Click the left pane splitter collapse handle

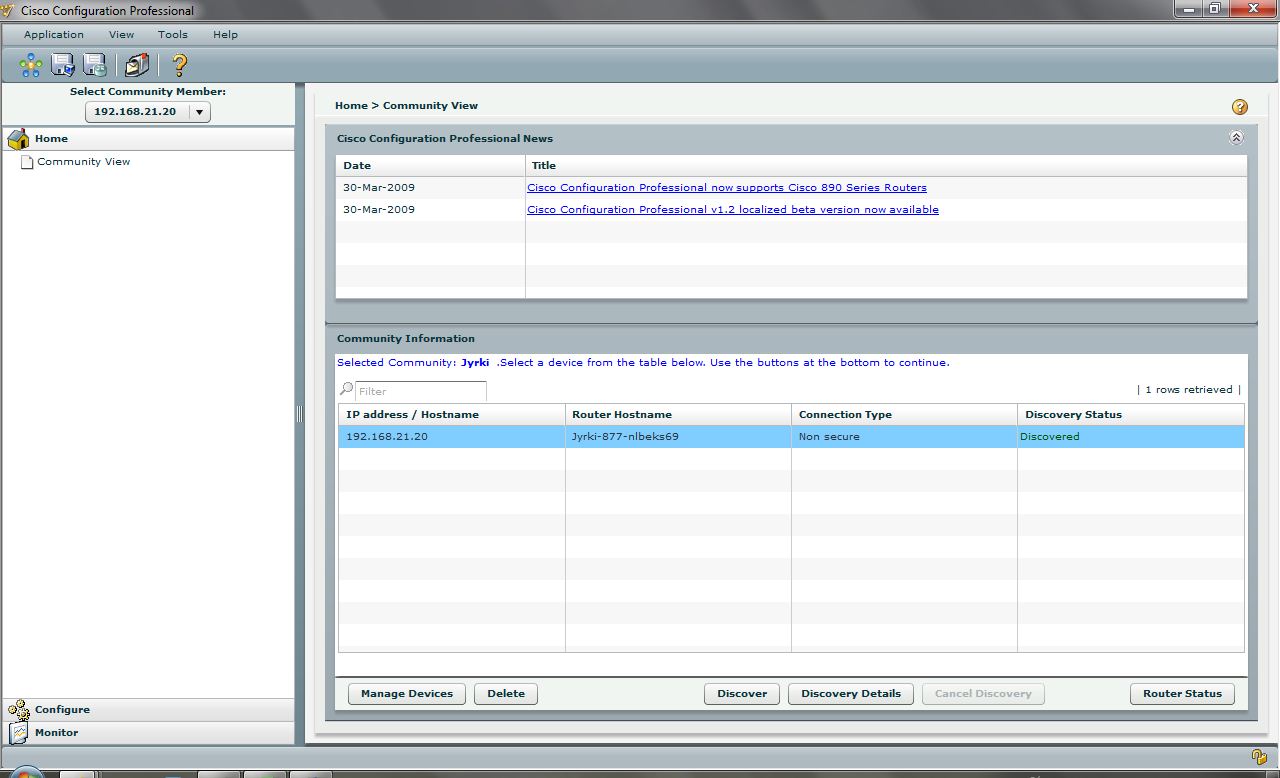[x=299, y=414]
